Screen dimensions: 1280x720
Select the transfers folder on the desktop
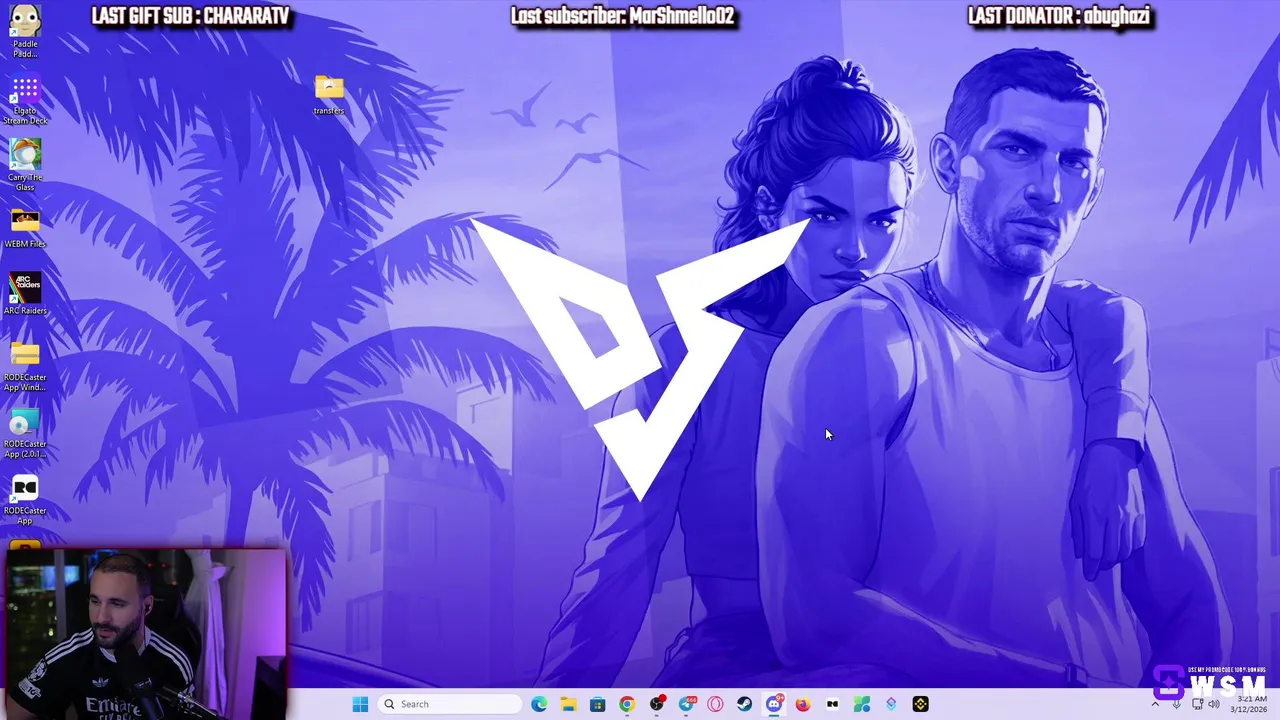click(x=329, y=94)
